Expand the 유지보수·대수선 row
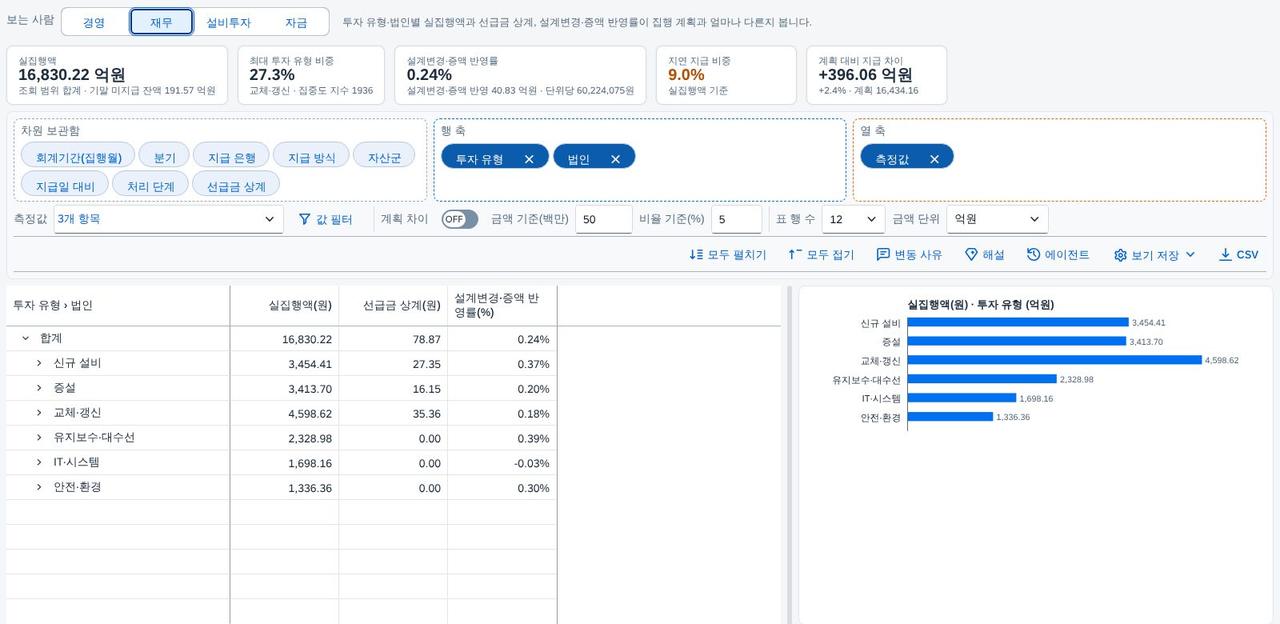 pos(39,438)
